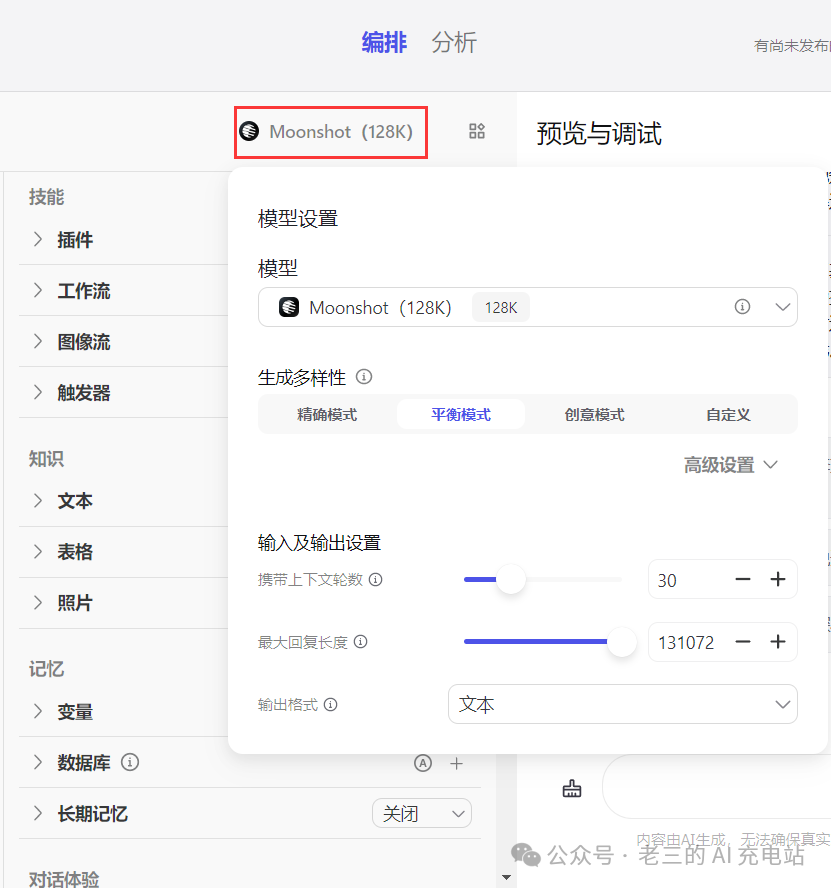Expand 高级设置 advanced settings
Screen dimensions: 831x888
tap(730, 465)
